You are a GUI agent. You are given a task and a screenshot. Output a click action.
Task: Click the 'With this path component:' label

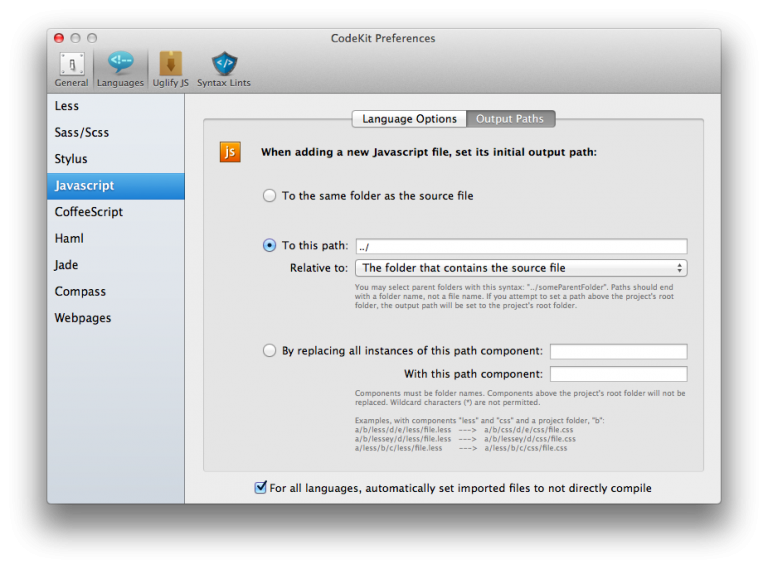[473, 374]
